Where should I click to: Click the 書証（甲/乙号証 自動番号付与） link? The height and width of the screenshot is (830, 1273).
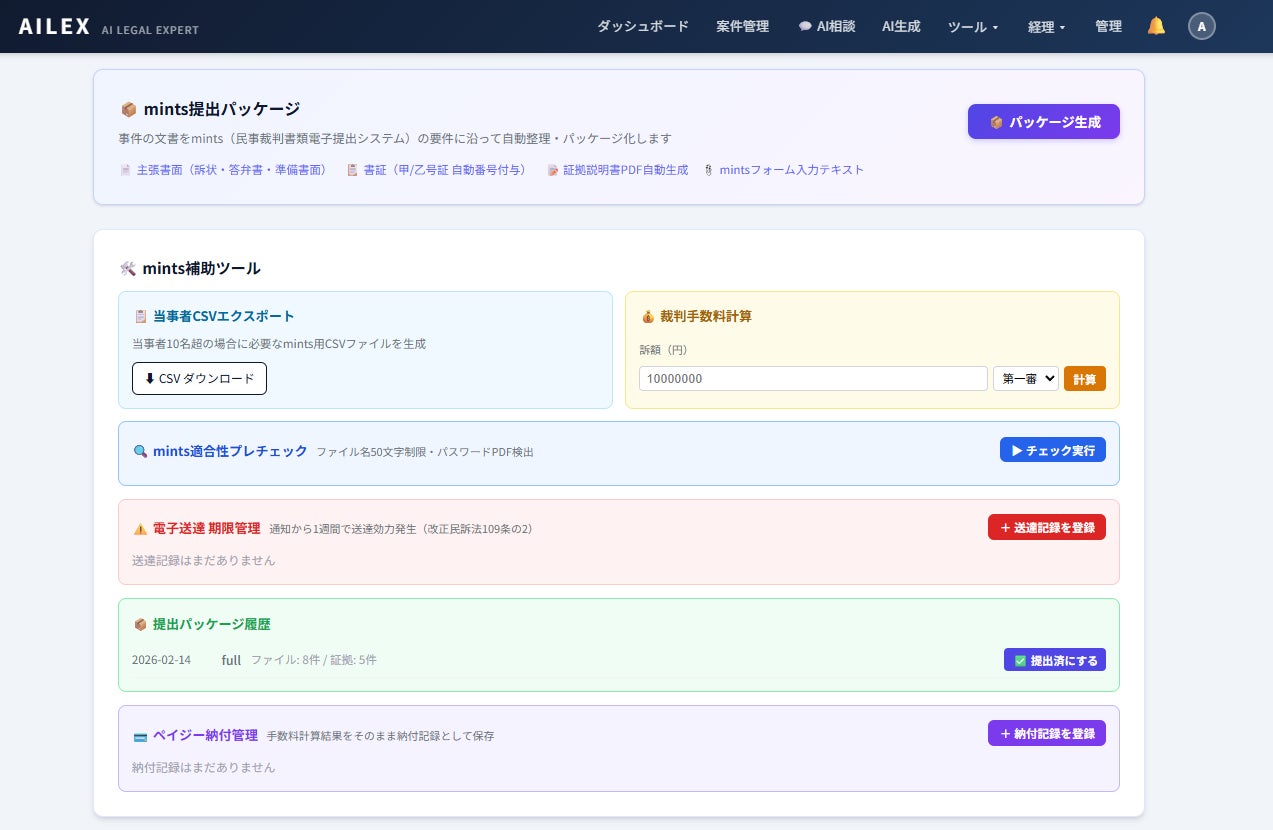pos(436,170)
